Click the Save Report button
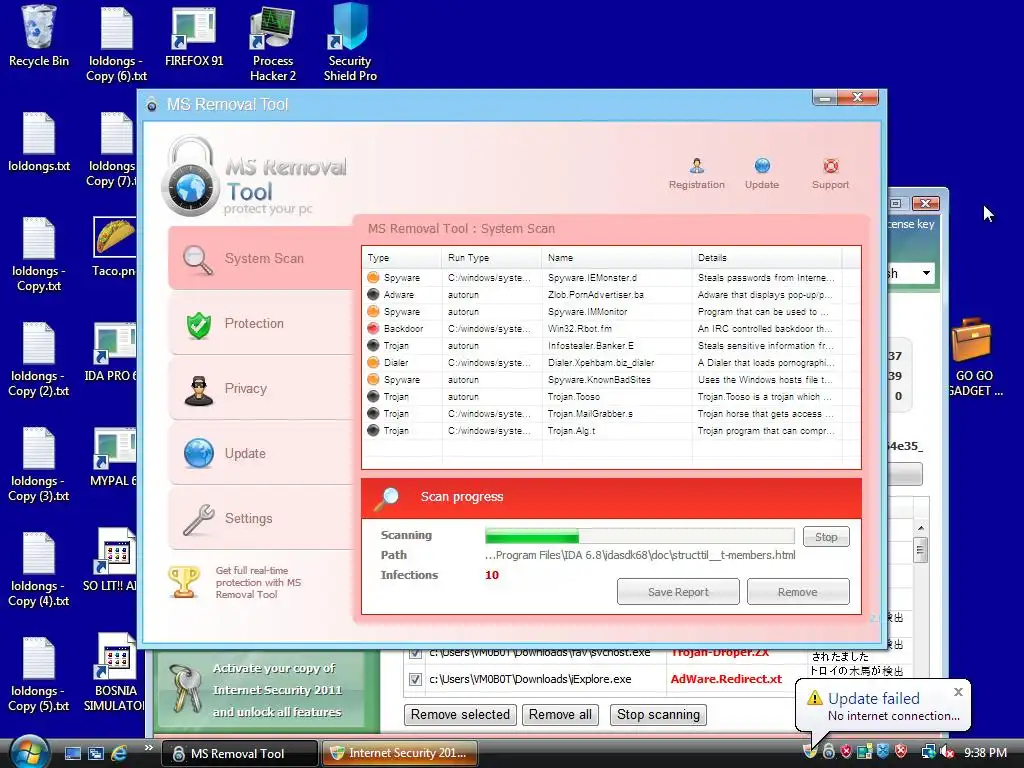1024x768 pixels. click(x=678, y=592)
